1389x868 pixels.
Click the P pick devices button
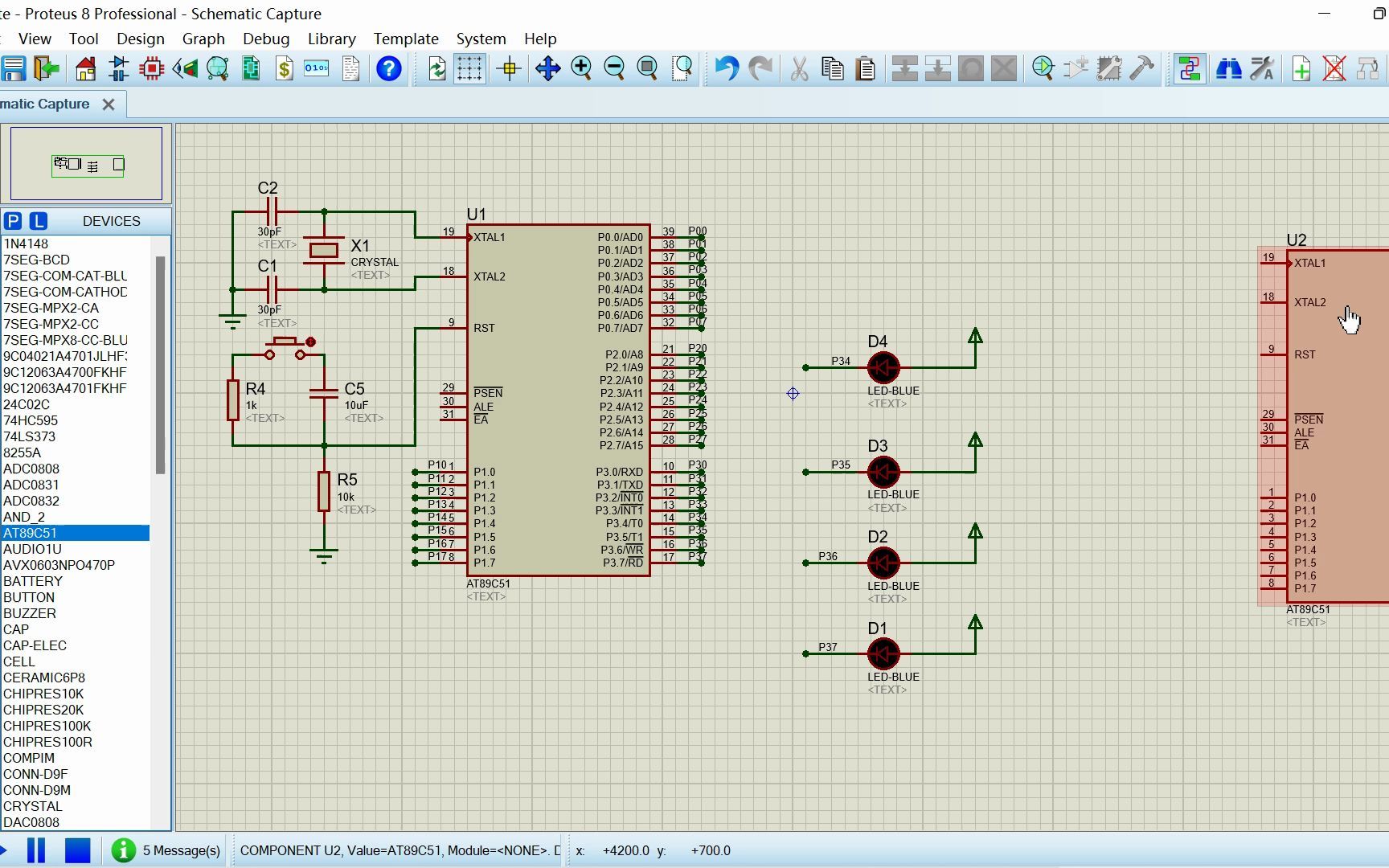pyautogui.click(x=13, y=221)
